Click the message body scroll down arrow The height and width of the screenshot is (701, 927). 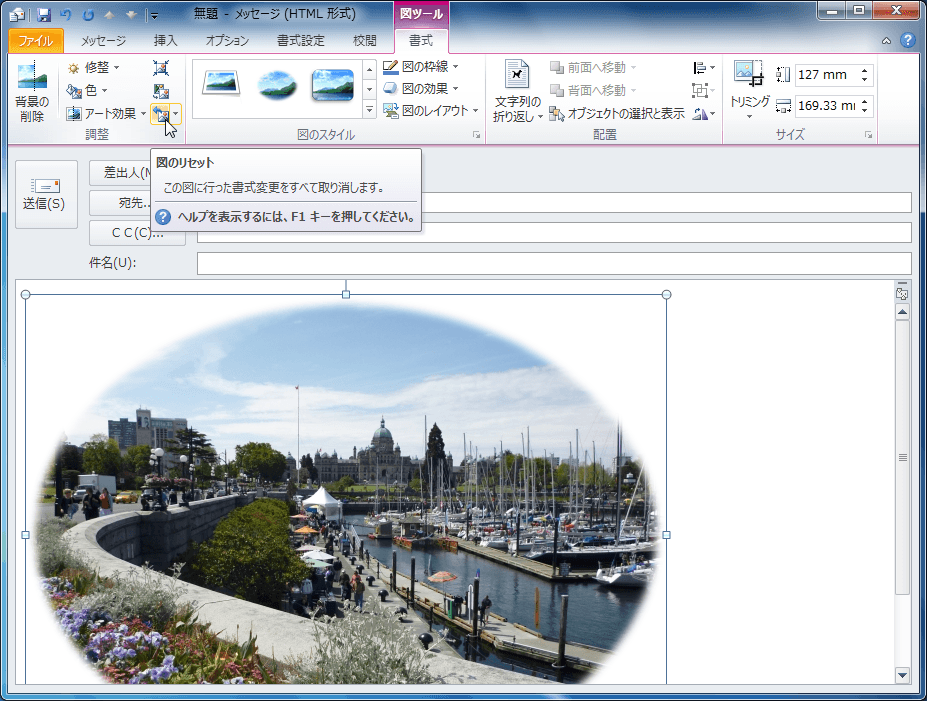point(902,675)
